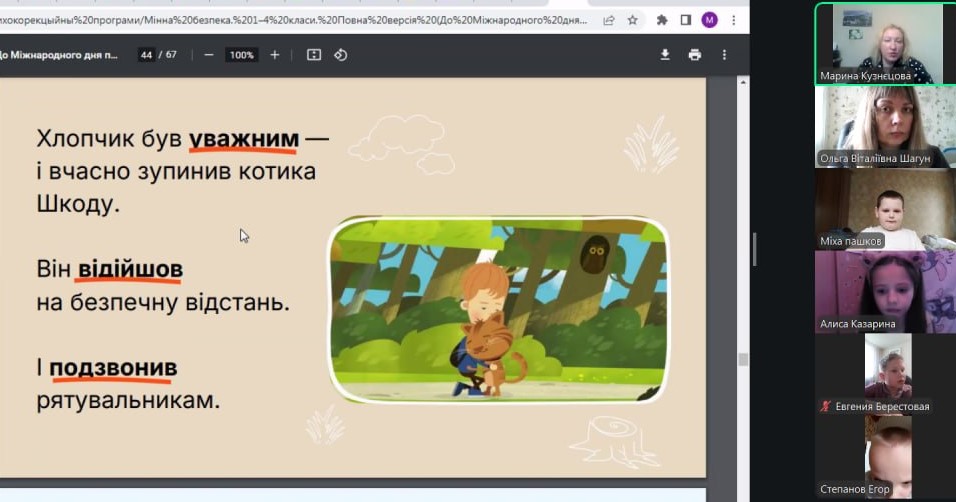Zoom in on the PDF
Image resolution: width=956 pixels, height=502 pixels.
pyautogui.click(x=275, y=55)
